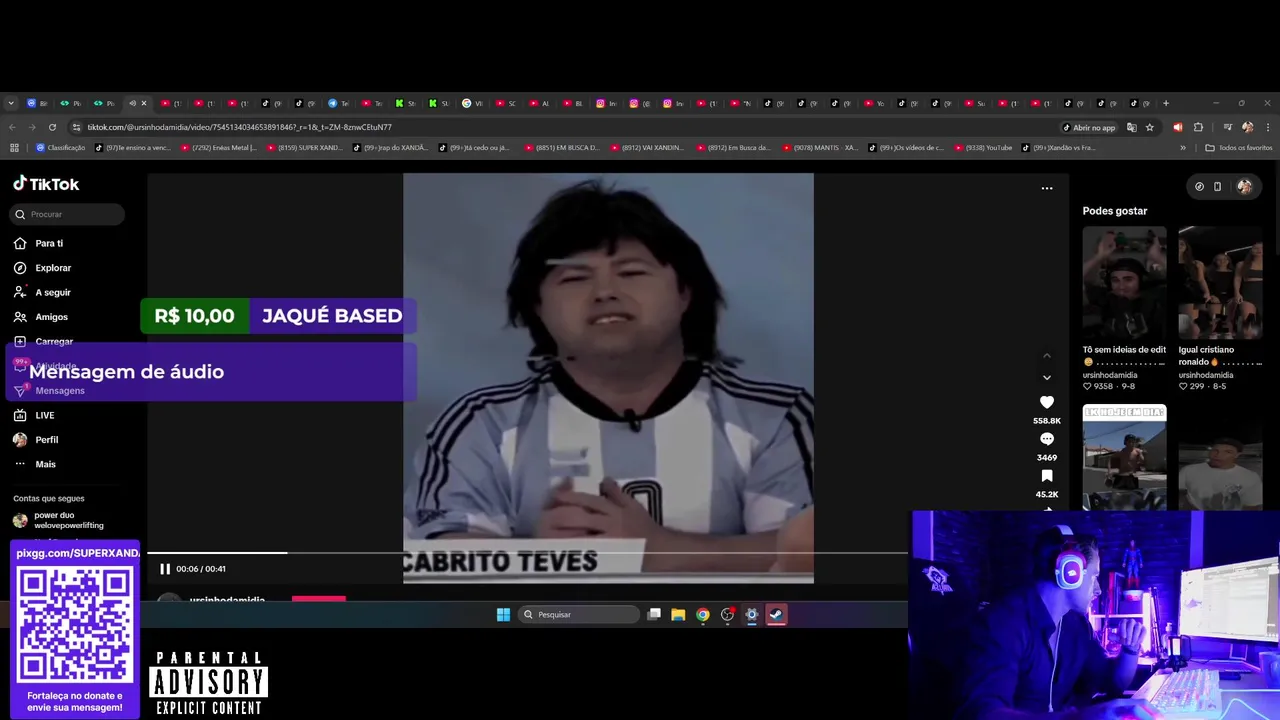Open the '(9338) YouTube' bookmark

pyautogui.click(x=983, y=148)
